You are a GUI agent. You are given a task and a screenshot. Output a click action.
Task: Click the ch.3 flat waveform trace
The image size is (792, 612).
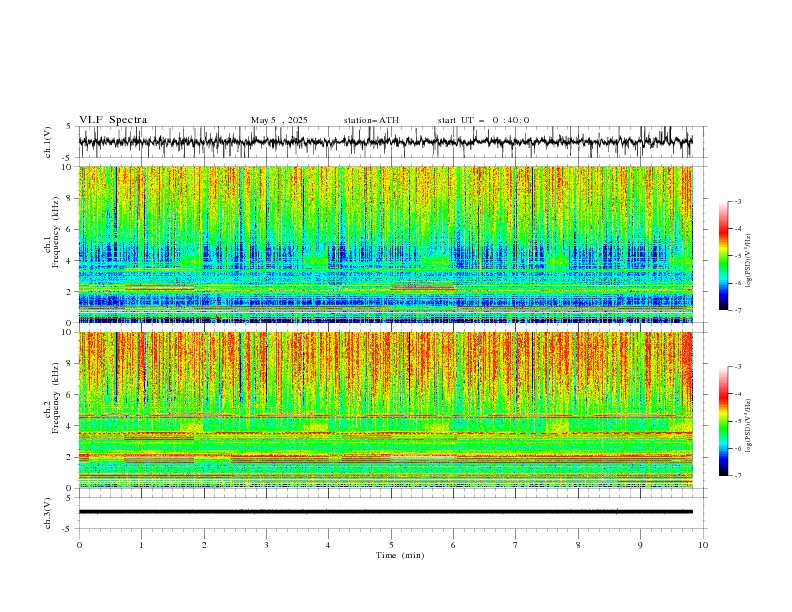coord(385,512)
